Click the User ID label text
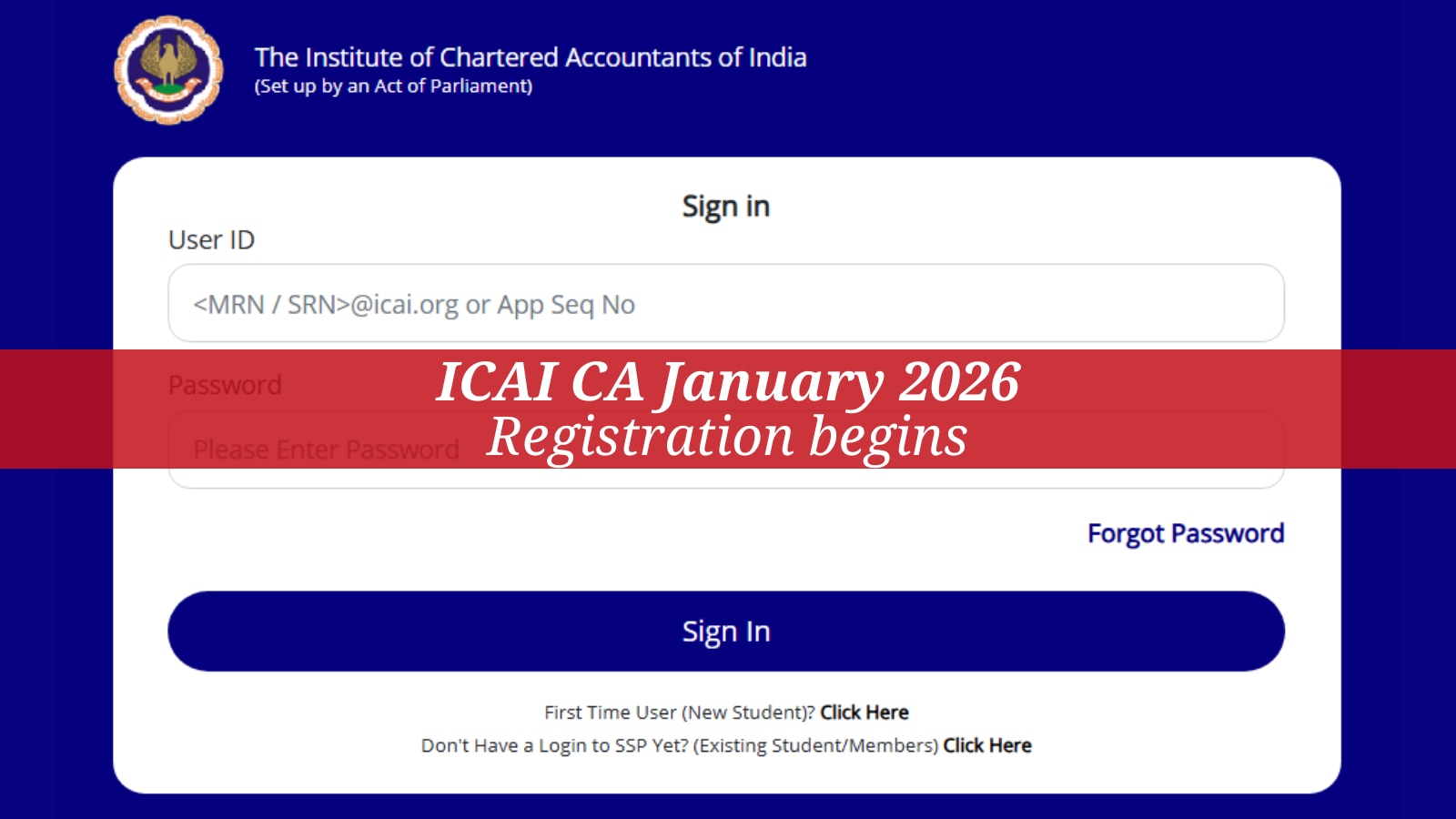The width and height of the screenshot is (1456, 819). coord(211,240)
